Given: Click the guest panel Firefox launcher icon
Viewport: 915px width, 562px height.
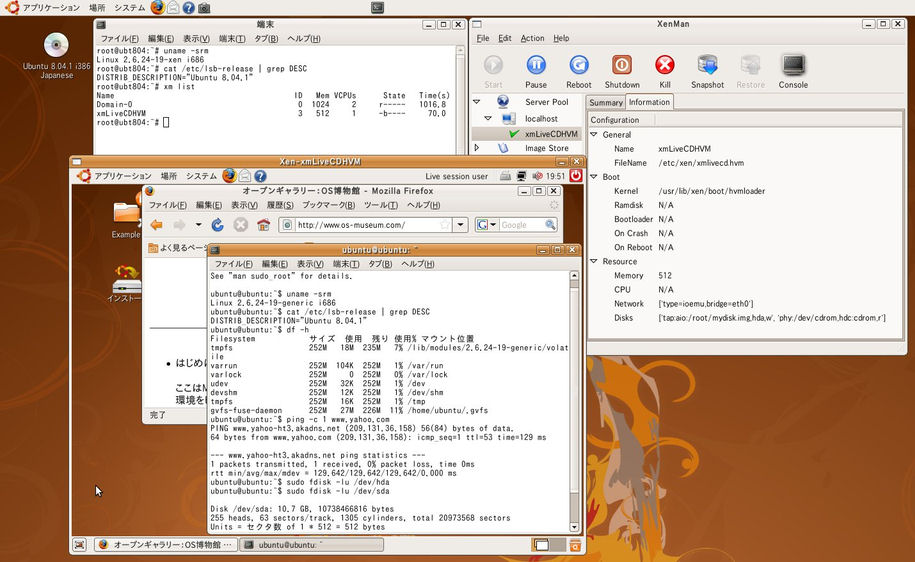Looking at the screenshot, I should [x=229, y=176].
